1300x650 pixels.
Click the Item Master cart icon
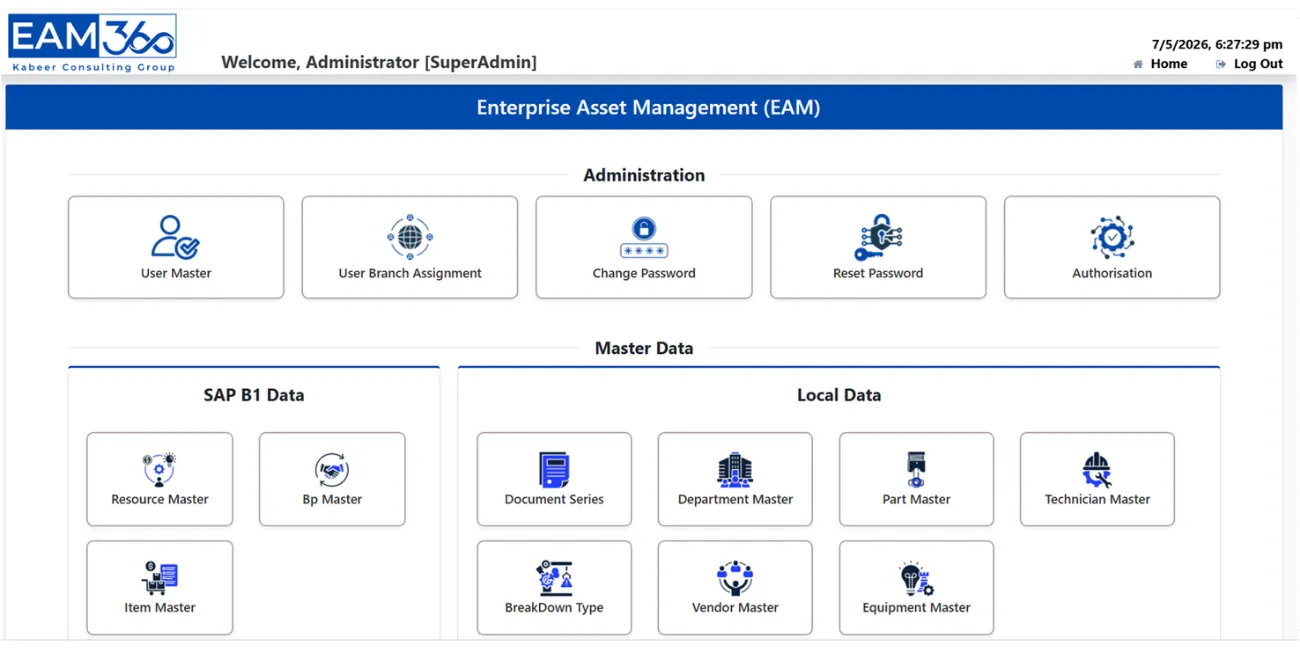[x=160, y=578]
